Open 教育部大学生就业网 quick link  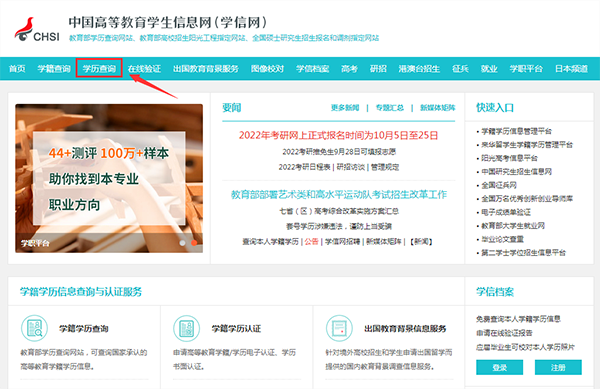point(513,226)
